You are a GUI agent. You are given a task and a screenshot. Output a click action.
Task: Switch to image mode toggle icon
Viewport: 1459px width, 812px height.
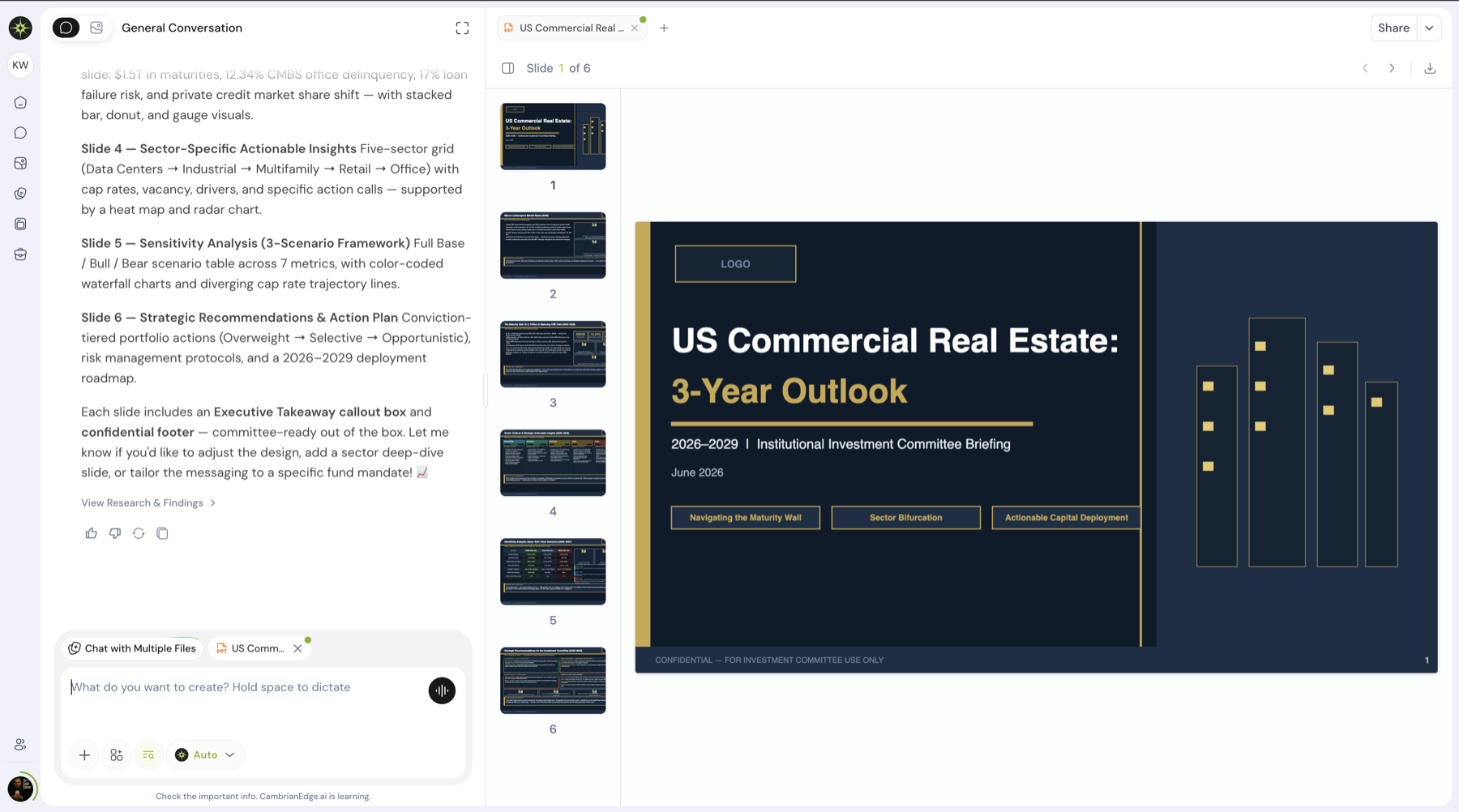(x=96, y=28)
